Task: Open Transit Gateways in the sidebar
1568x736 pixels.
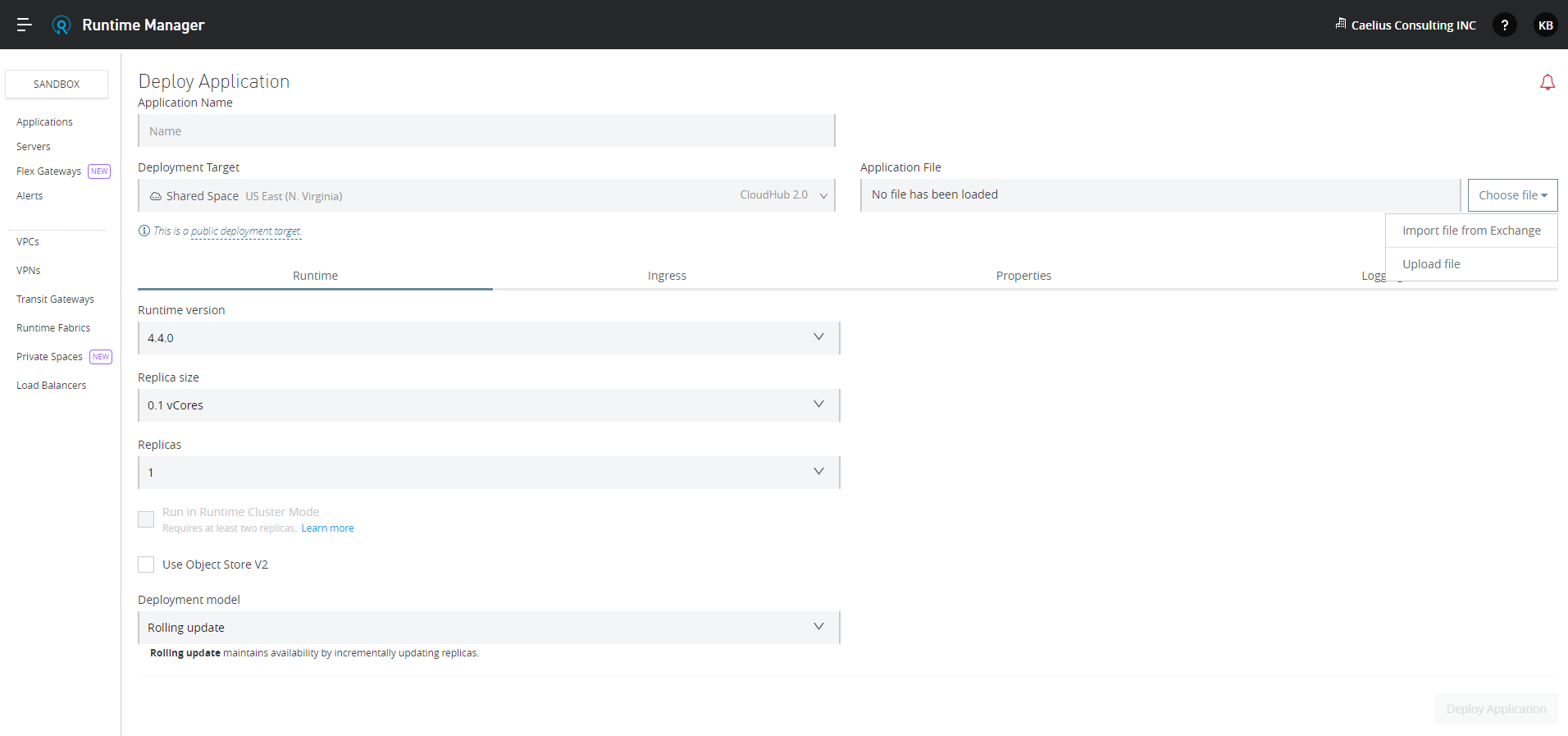Action: tap(55, 299)
